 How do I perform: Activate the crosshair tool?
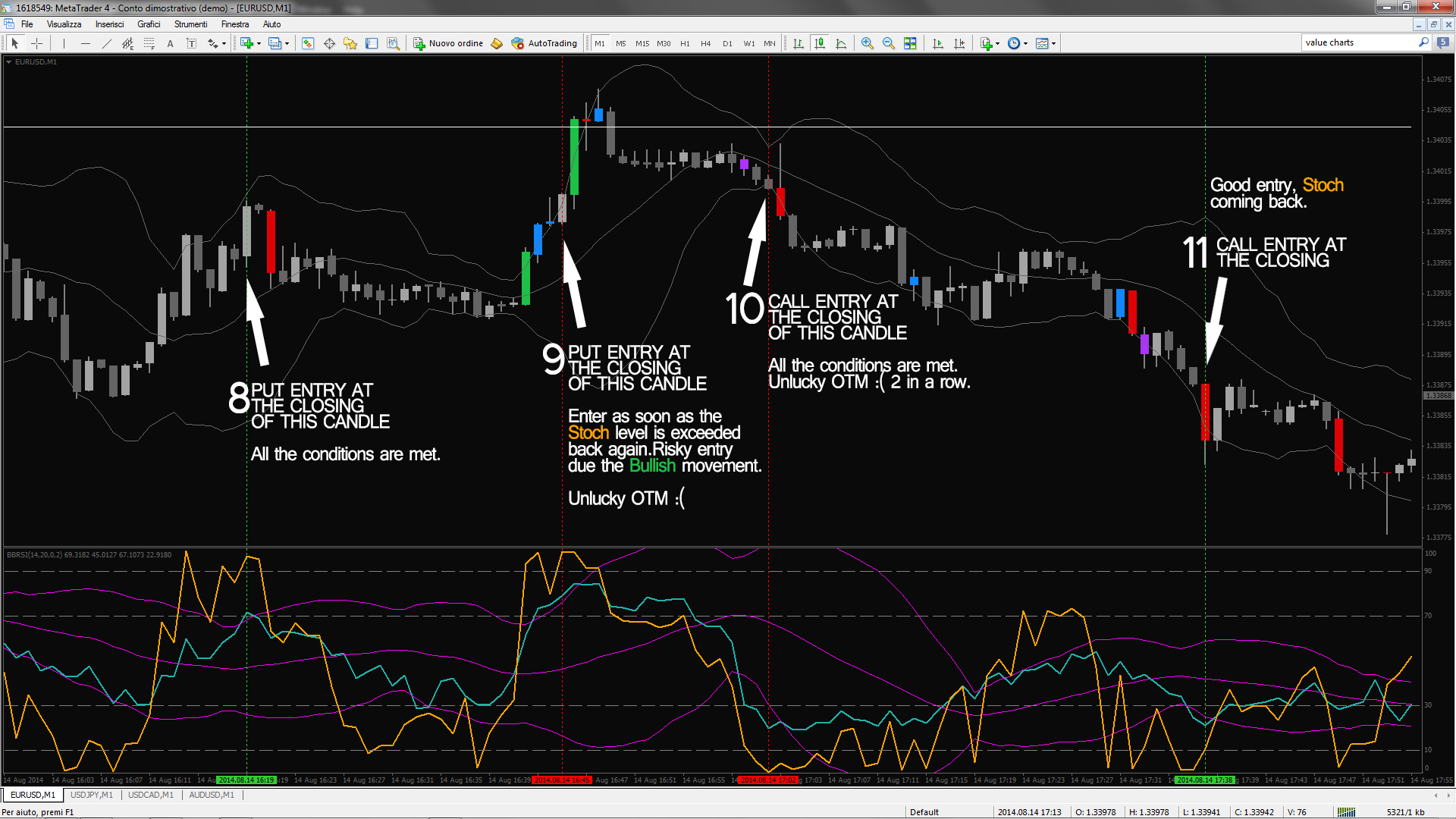[36, 43]
